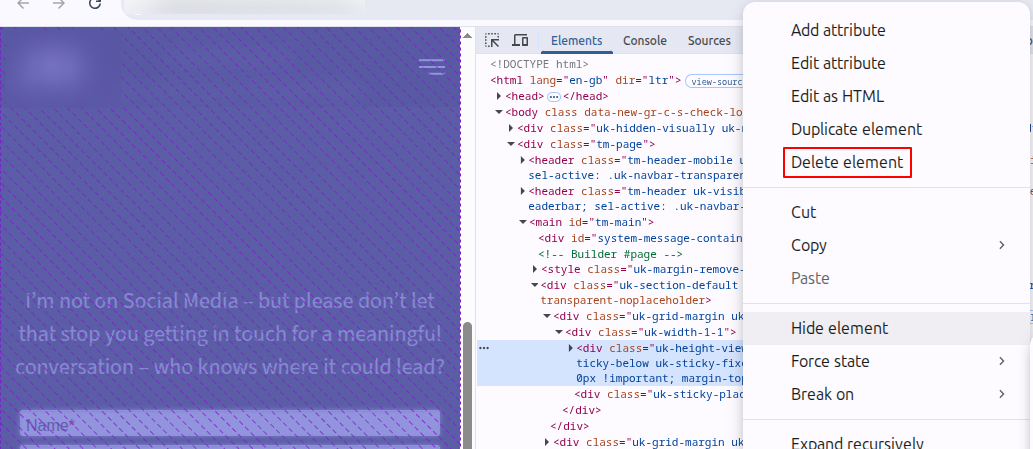Click the collapsed head ellipsis badge

pyautogui.click(x=553, y=97)
